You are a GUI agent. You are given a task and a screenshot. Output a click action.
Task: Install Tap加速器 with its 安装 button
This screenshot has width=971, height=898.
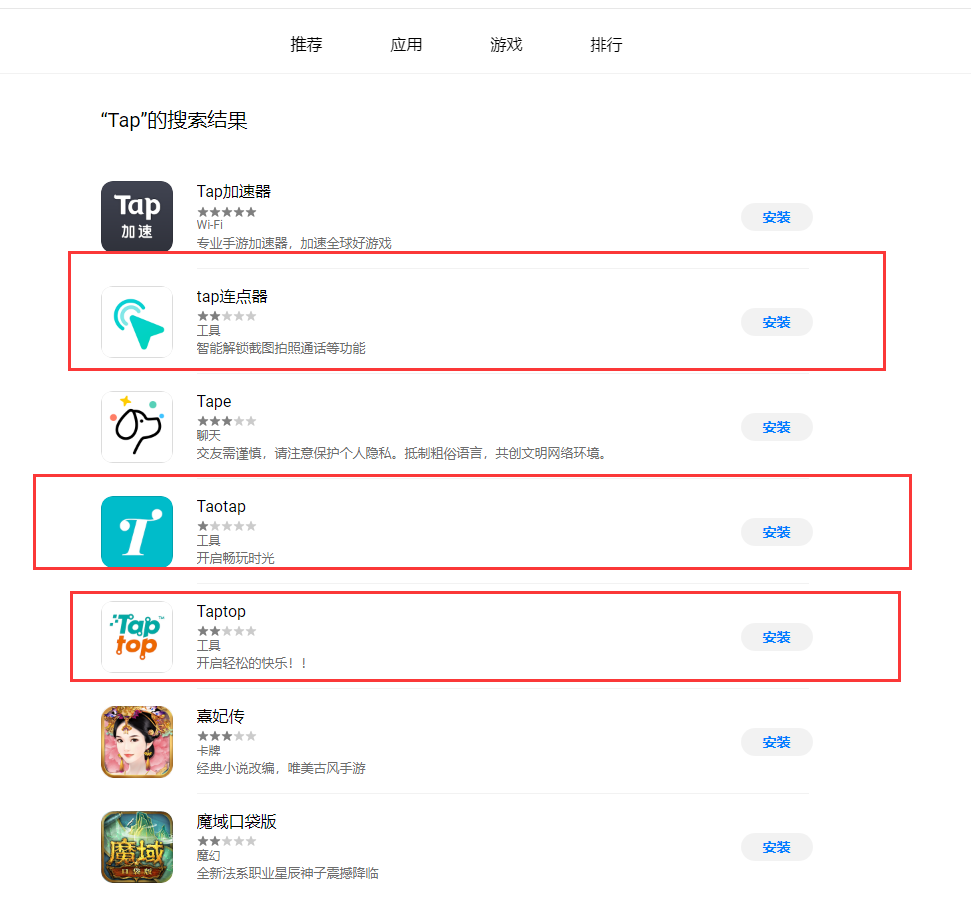(777, 217)
